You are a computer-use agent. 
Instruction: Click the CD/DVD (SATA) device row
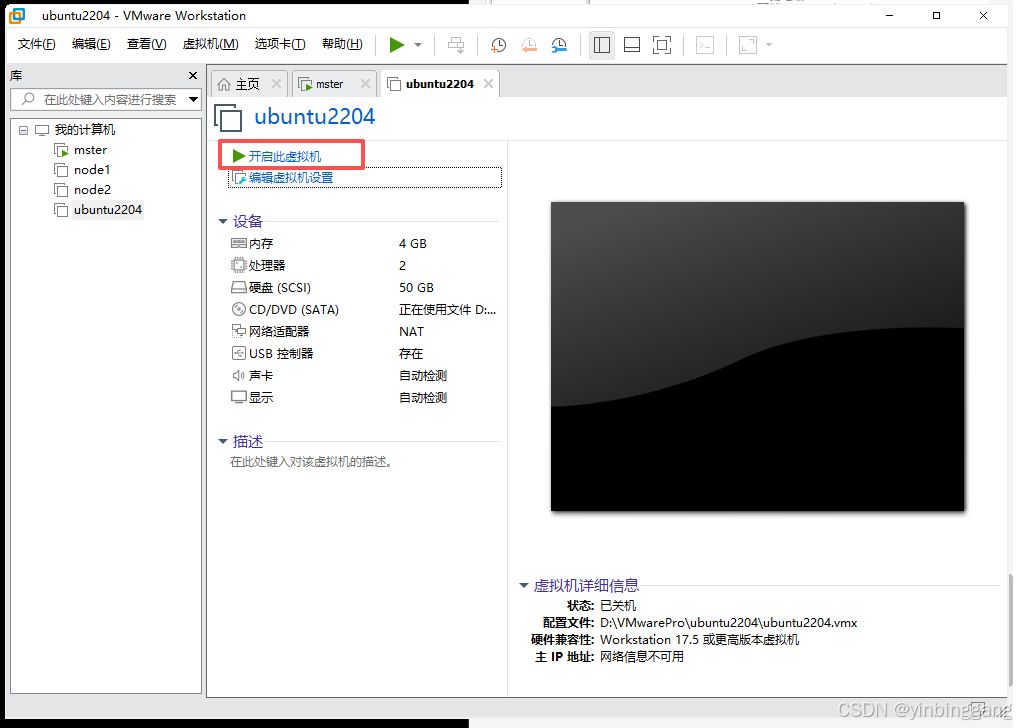(363, 310)
